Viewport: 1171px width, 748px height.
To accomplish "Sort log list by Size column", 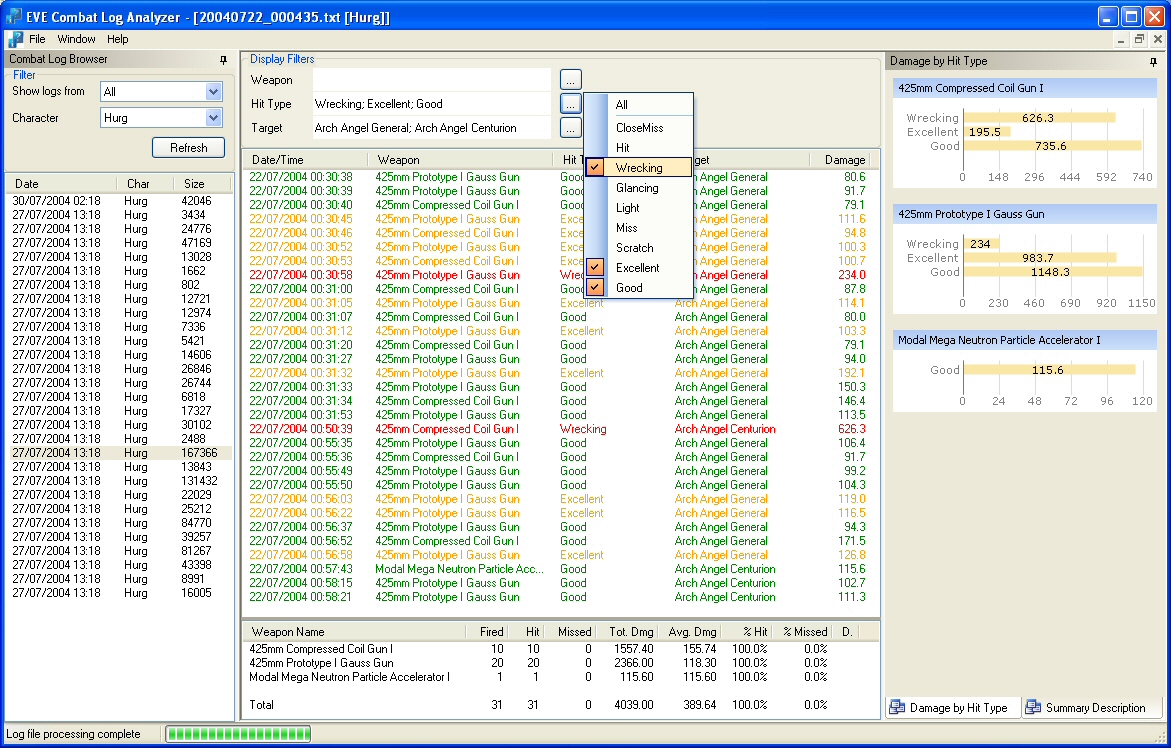I will click(x=202, y=184).
